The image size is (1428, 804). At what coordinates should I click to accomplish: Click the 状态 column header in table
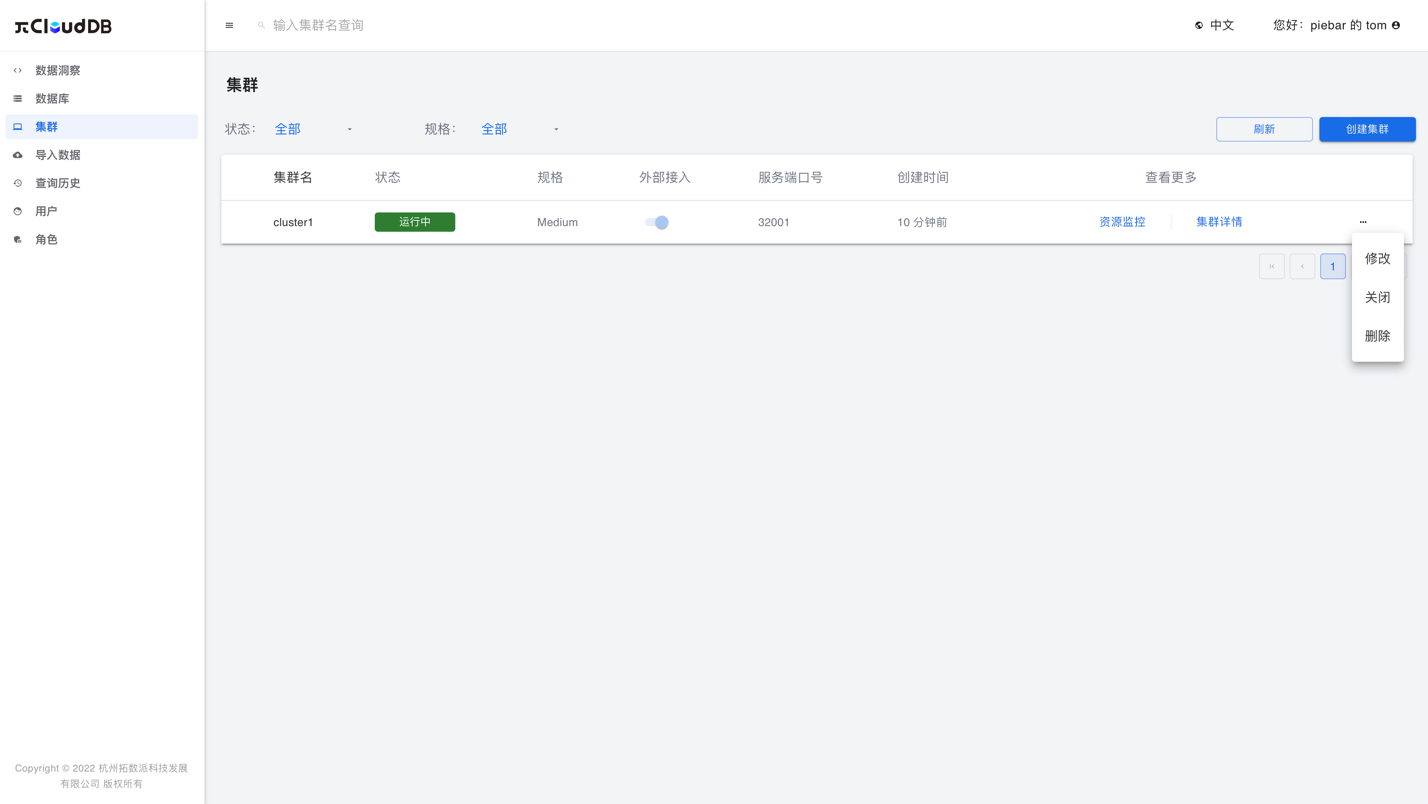pyautogui.click(x=388, y=177)
